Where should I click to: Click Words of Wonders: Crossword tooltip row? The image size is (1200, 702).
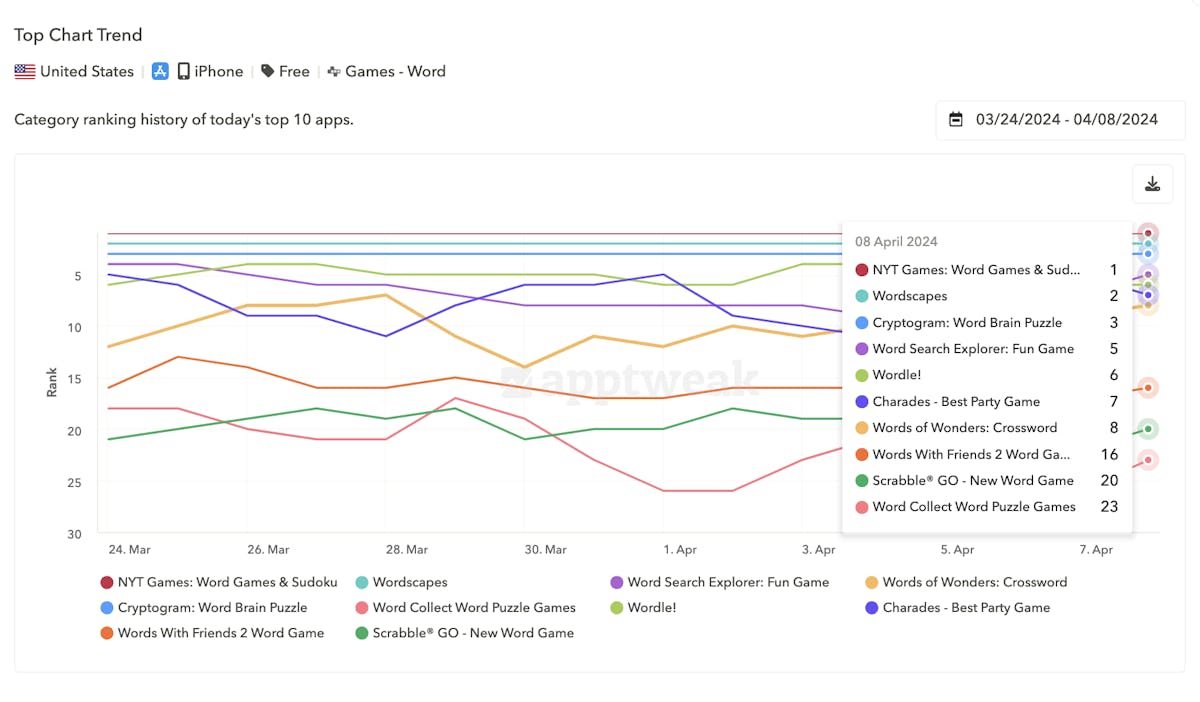point(987,428)
